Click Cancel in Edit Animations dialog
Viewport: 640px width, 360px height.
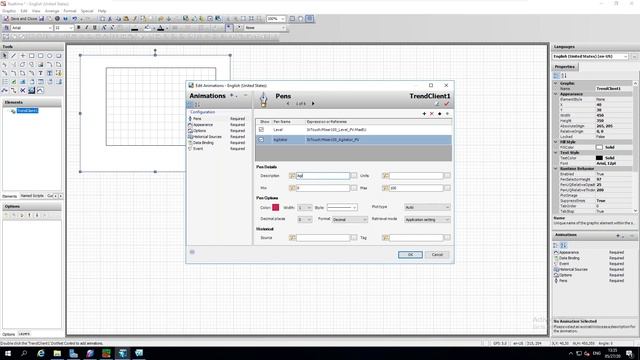pyautogui.click(x=437, y=255)
